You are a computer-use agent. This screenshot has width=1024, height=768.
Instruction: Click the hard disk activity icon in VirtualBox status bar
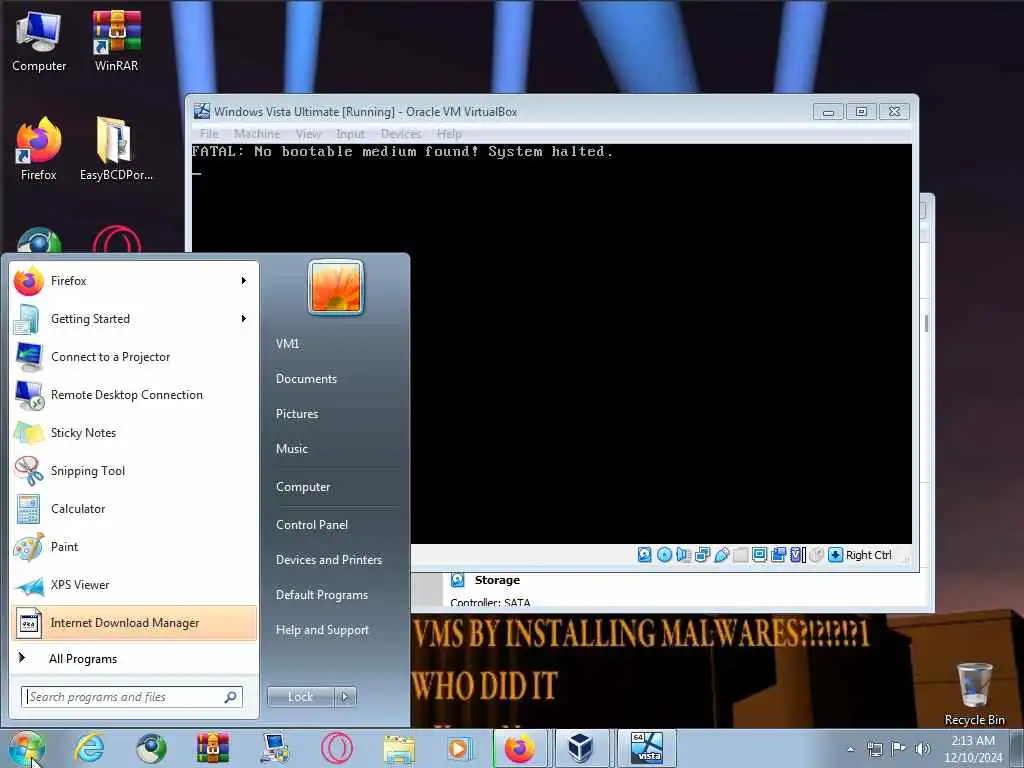pyautogui.click(x=645, y=555)
